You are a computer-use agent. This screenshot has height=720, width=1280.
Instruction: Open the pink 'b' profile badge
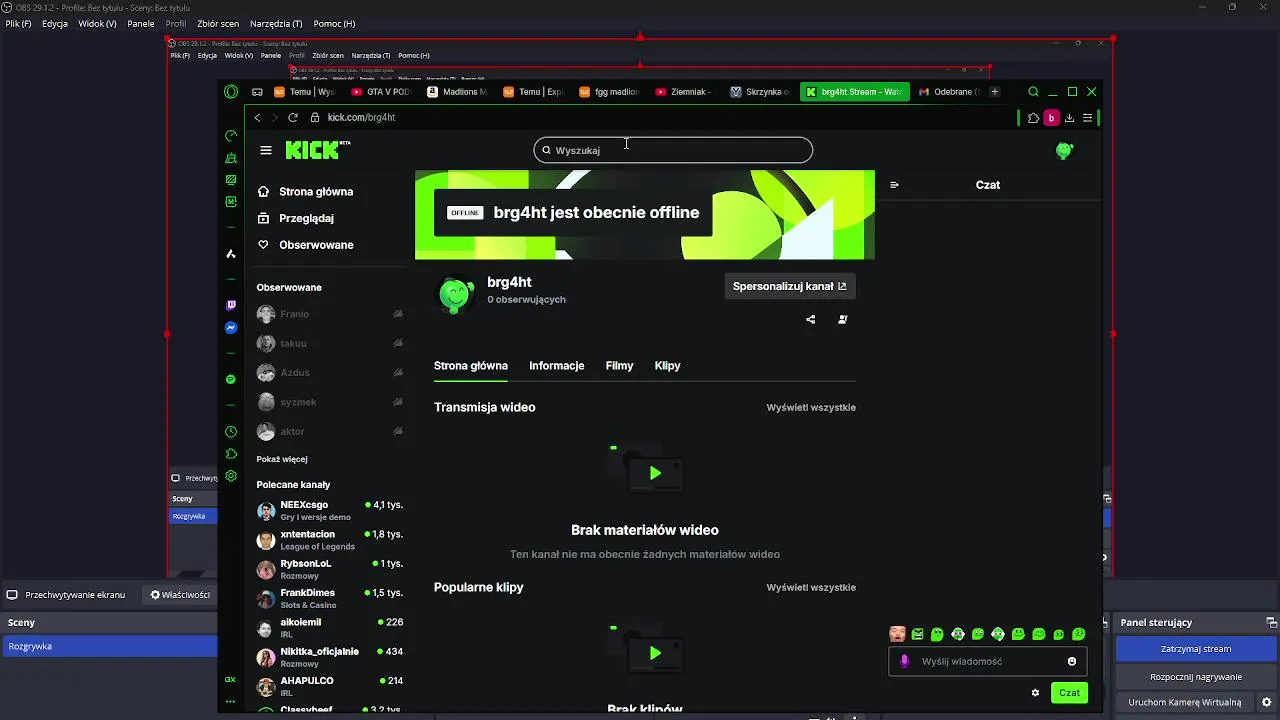(1051, 117)
